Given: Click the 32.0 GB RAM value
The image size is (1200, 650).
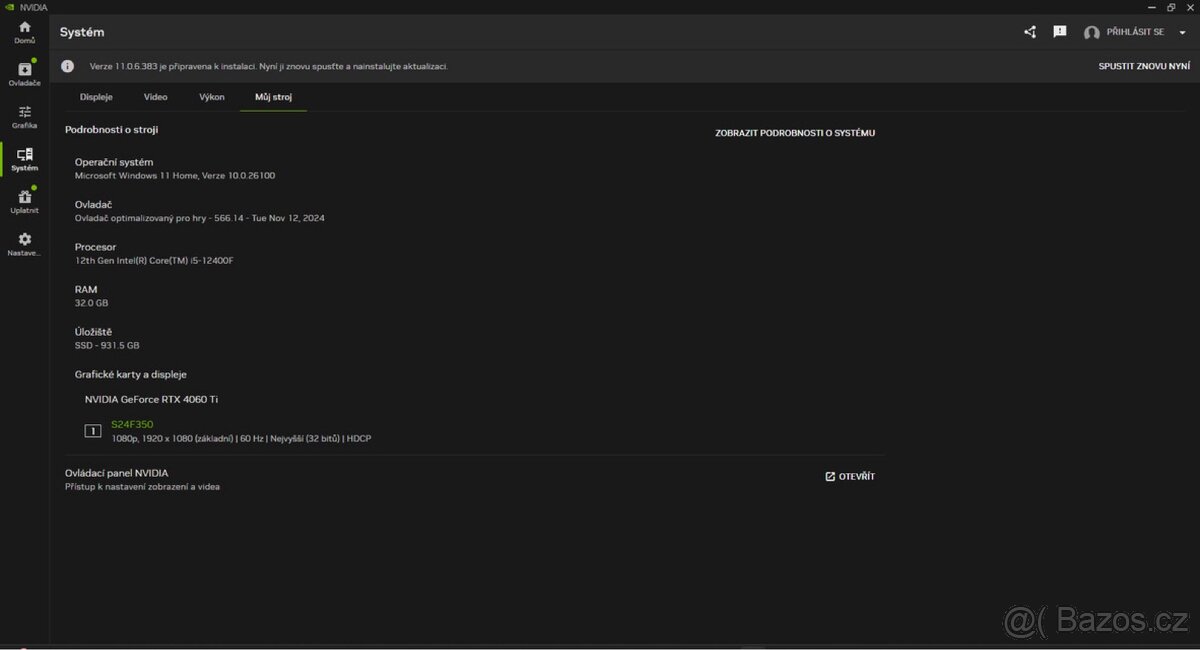Looking at the screenshot, I should click(92, 303).
